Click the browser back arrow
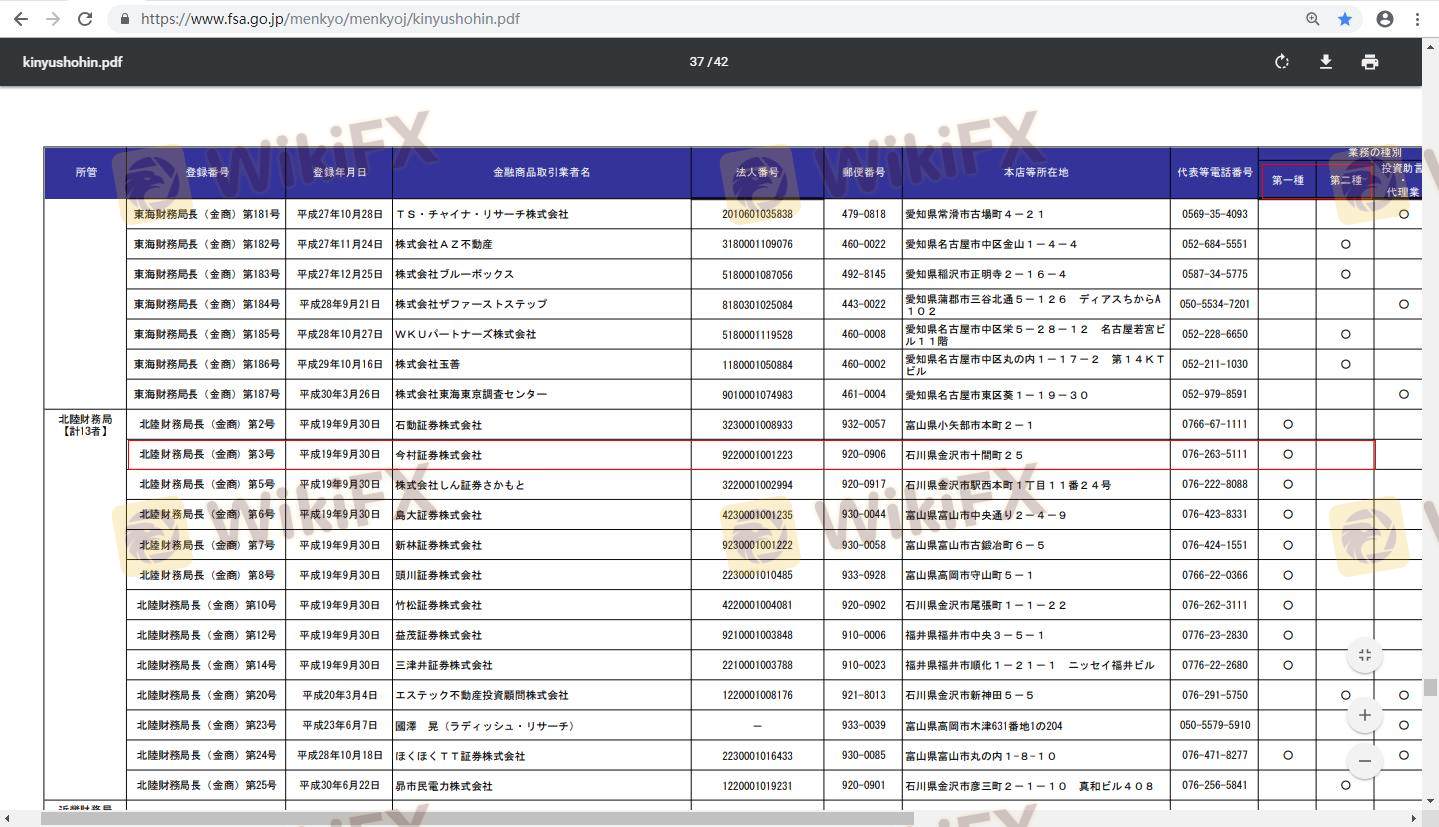Image resolution: width=1439 pixels, height=827 pixels. click(x=20, y=19)
